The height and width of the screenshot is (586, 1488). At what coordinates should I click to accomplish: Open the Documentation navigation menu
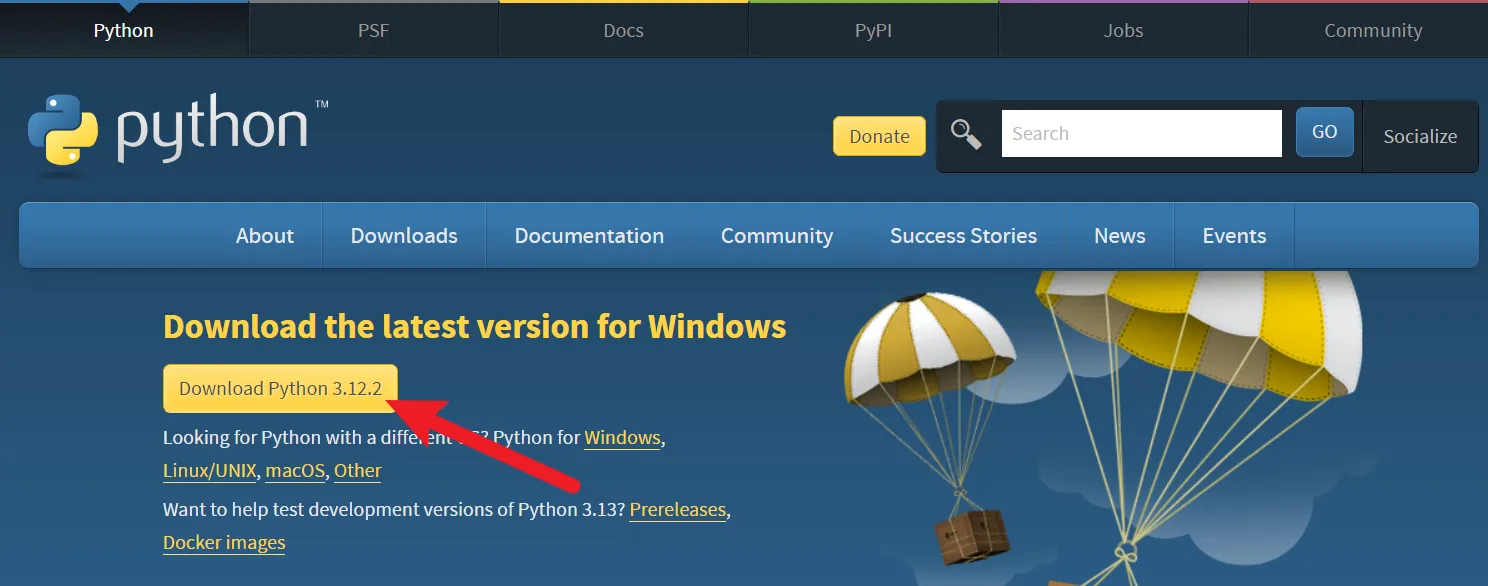[x=589, y=236]
